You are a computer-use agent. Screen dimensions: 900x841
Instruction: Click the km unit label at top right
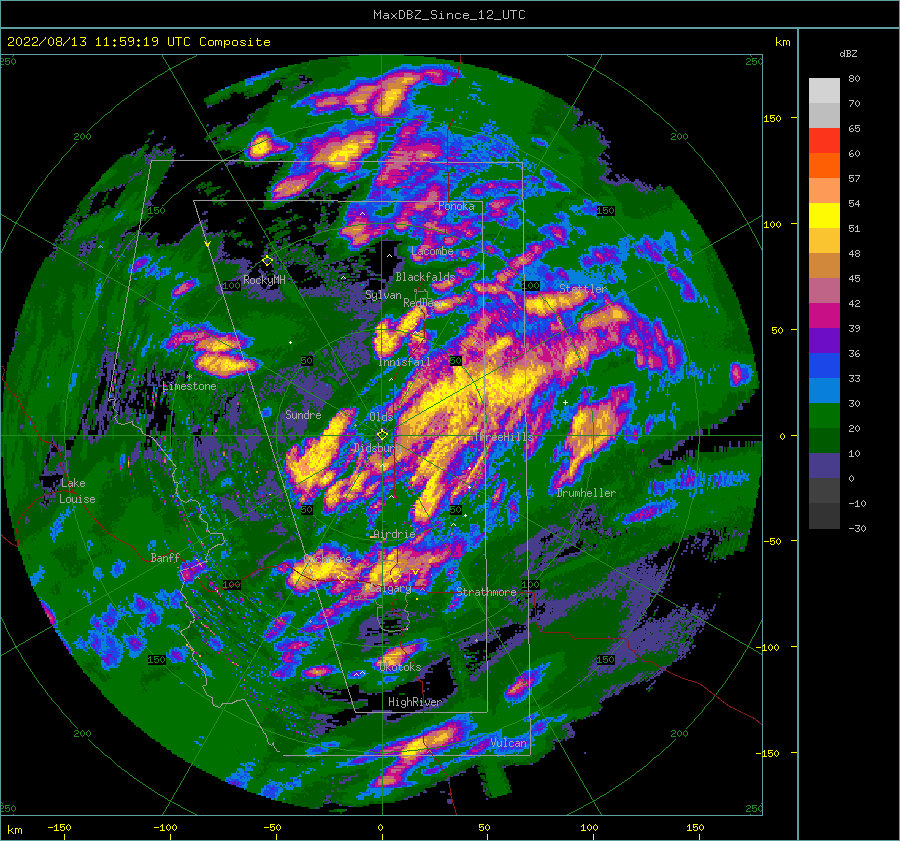pos(782,42)
